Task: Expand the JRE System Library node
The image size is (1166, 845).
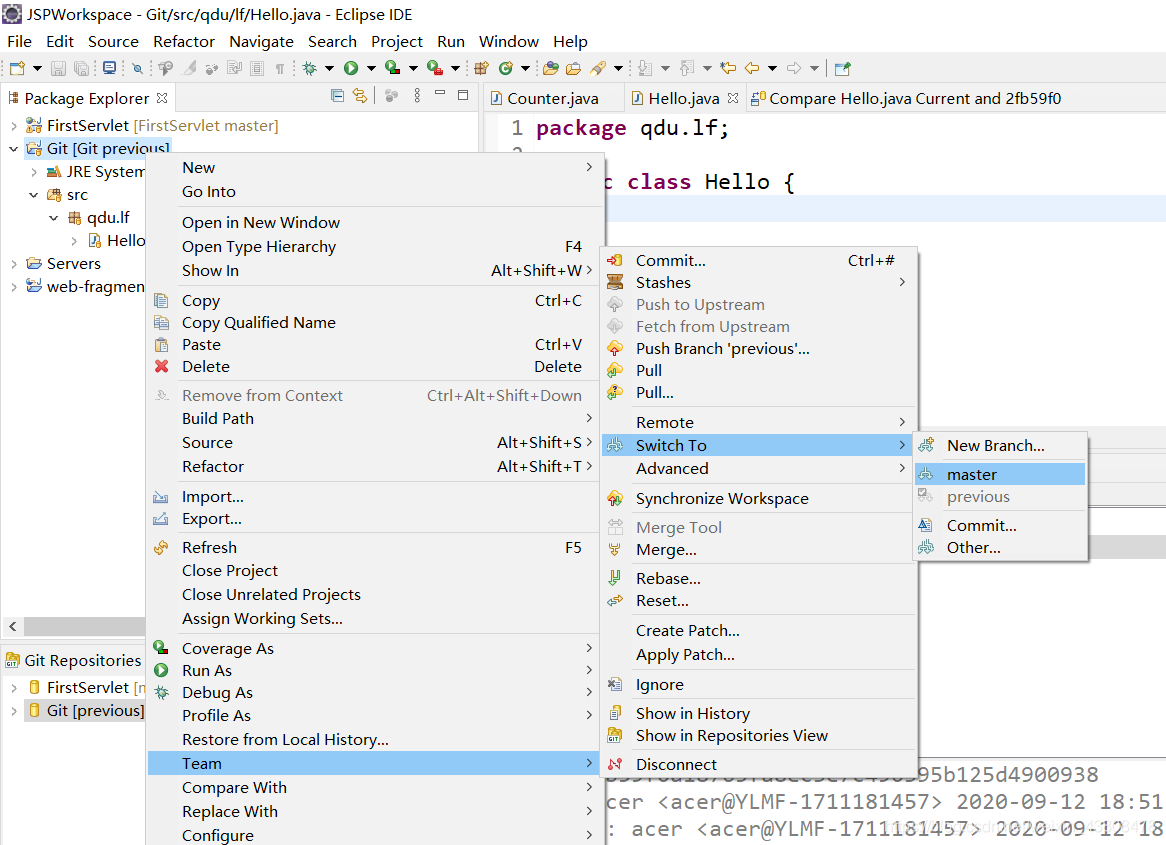Action: click(x=34, y=172)
